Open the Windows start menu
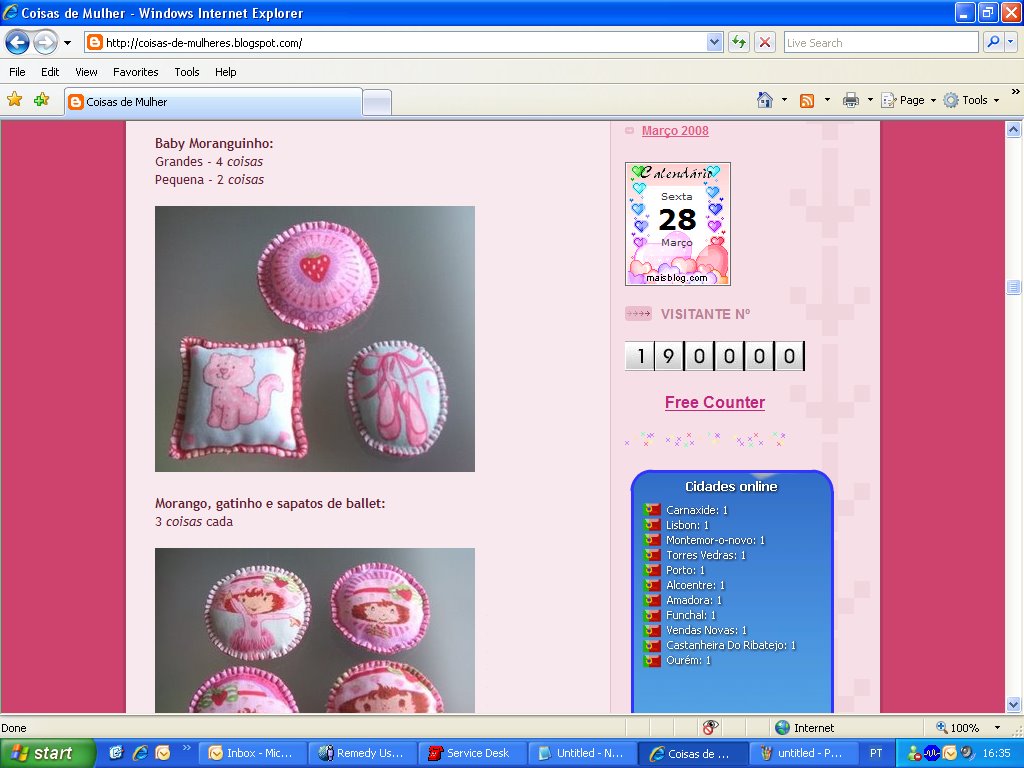The image size is (1024, 768). [x=46, y=753]
